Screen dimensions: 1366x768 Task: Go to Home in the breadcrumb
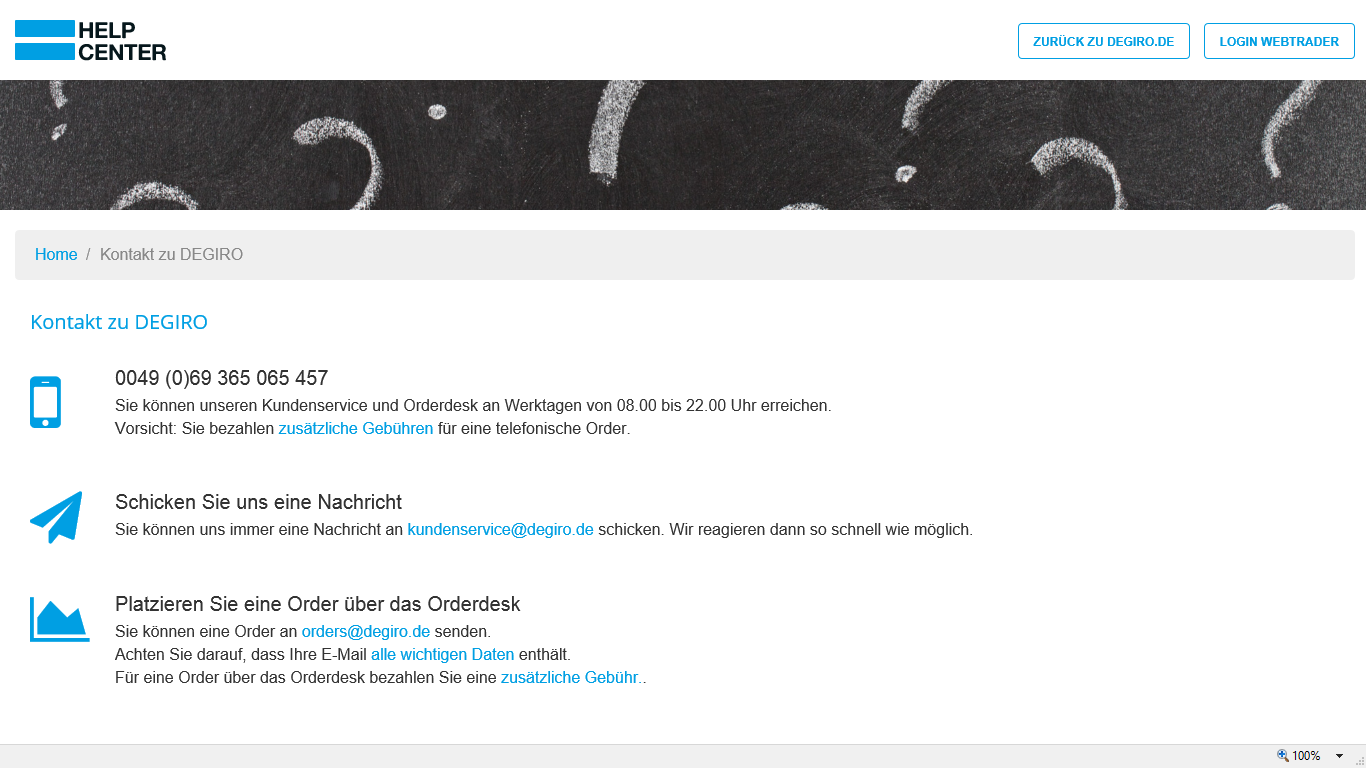pyautogui.click(x=56, y=255)
